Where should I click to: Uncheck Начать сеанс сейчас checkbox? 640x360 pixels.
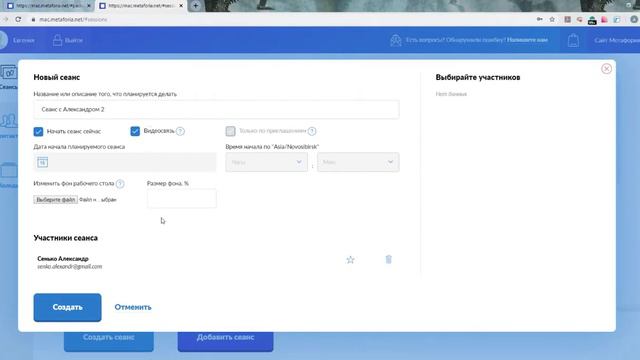tap(38, 131)
